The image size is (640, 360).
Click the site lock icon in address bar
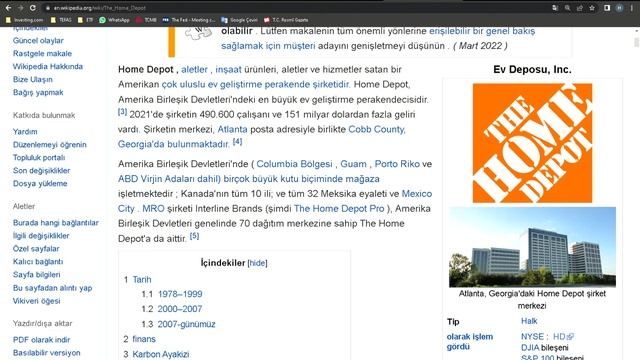point(48,8)
